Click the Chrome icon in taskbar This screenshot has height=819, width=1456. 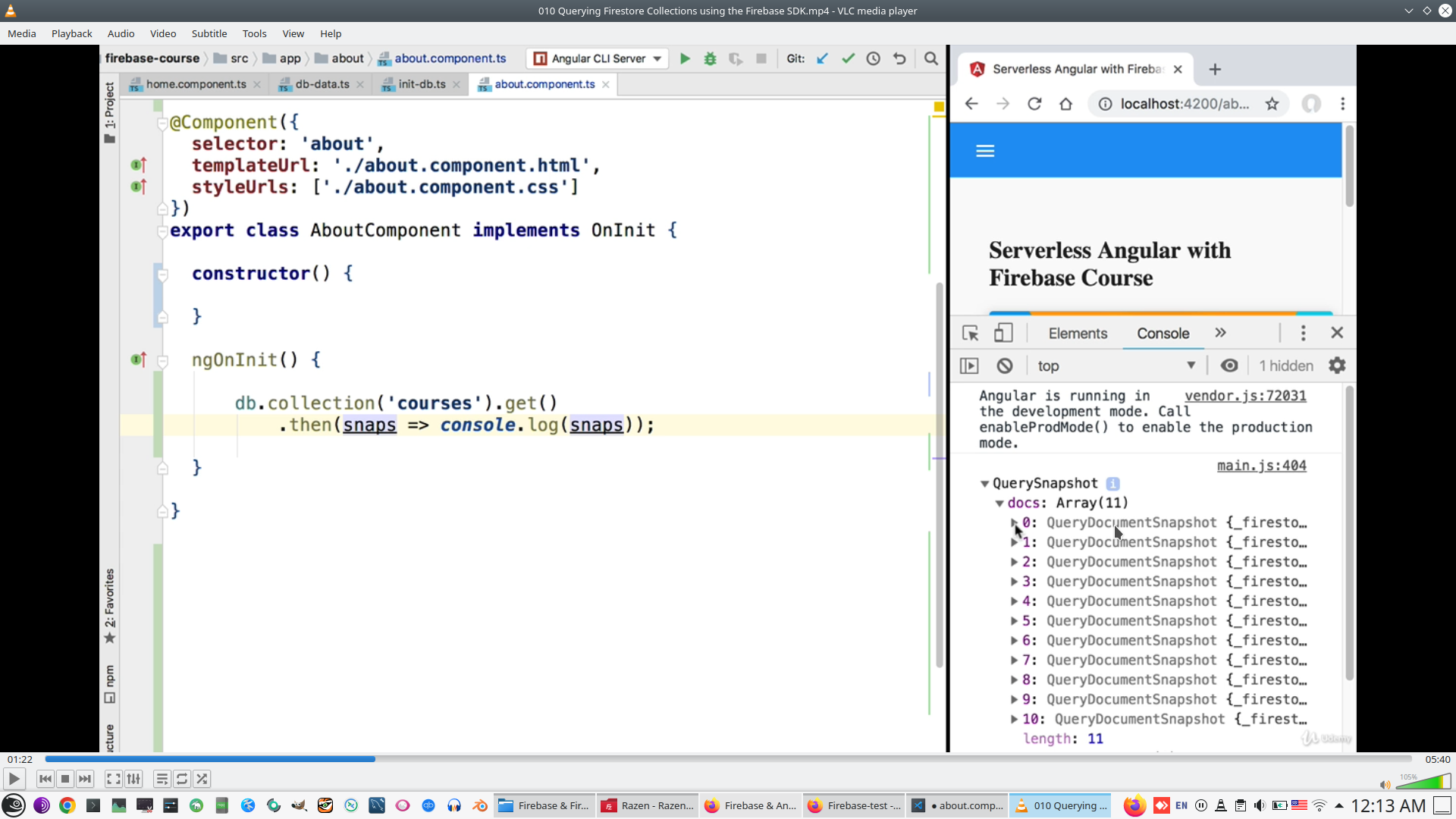tap(67, 805)
